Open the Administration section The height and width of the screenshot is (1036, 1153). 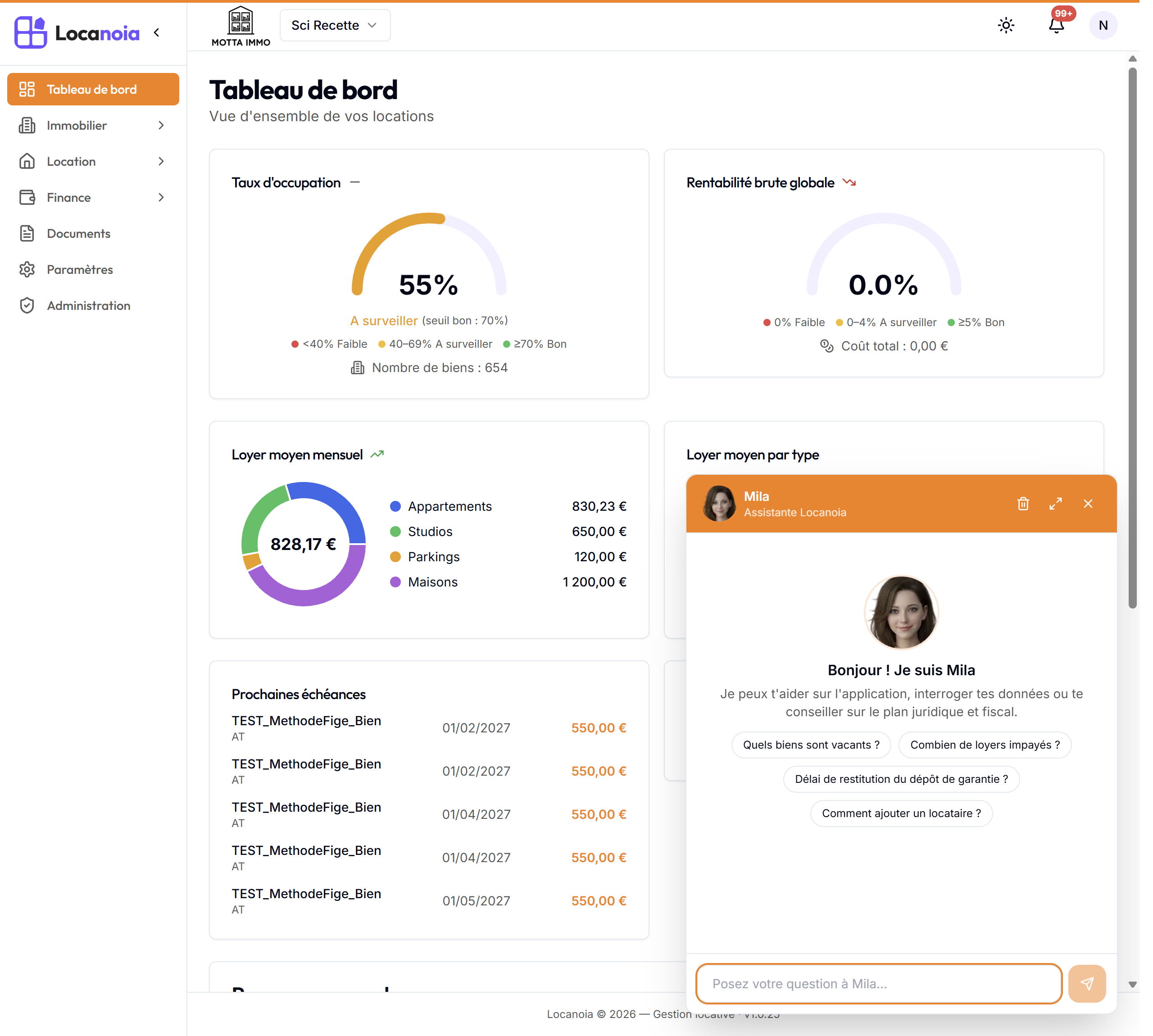point(93,306)
